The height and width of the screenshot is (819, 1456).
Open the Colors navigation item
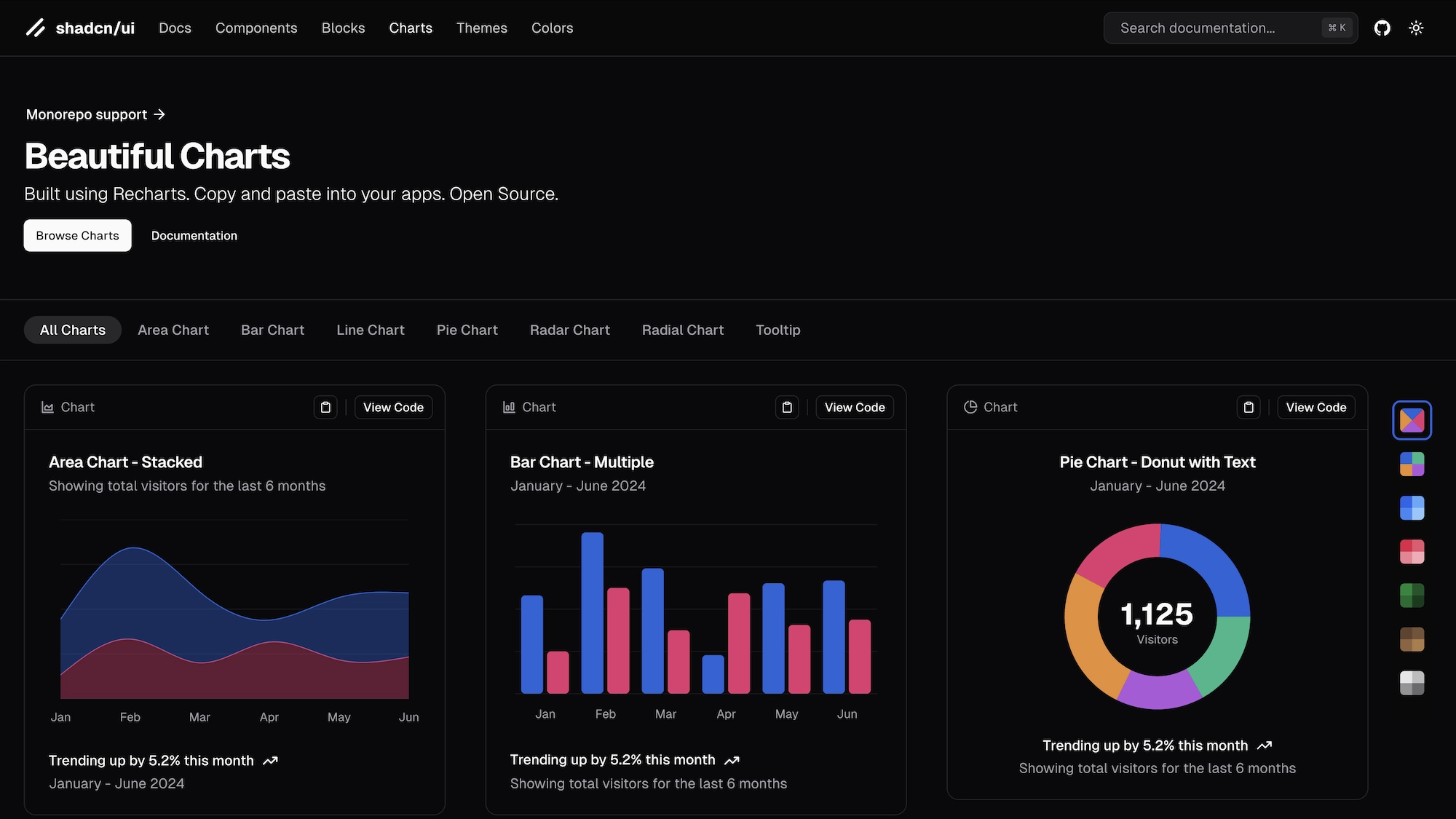click(552, 28)
